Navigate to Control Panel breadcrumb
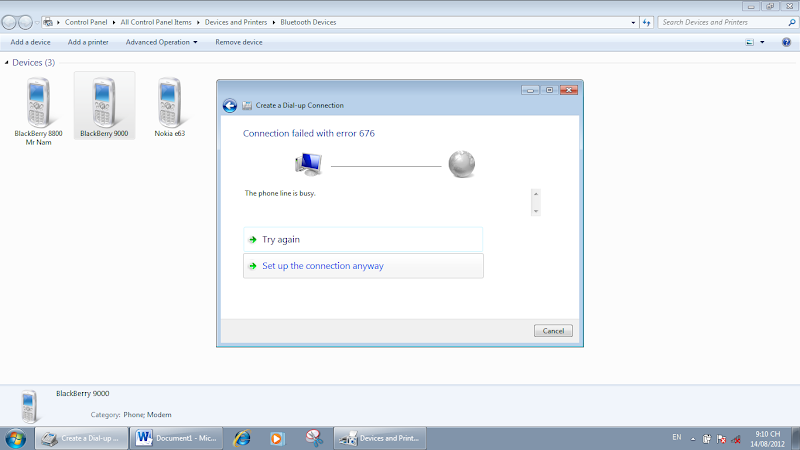The height and width of the screenshot is (450, 800). point(86,22)
